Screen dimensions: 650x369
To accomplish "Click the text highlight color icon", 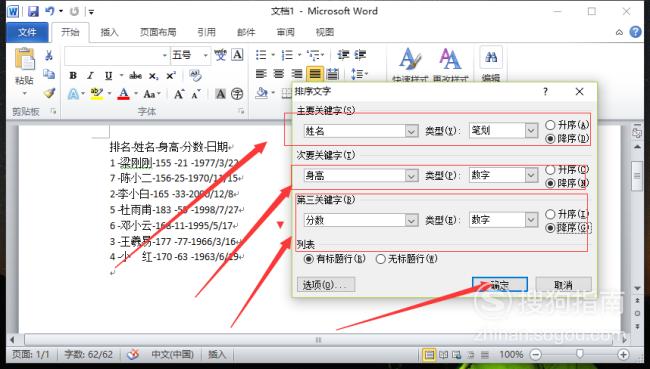I will [x=97, y=94].
